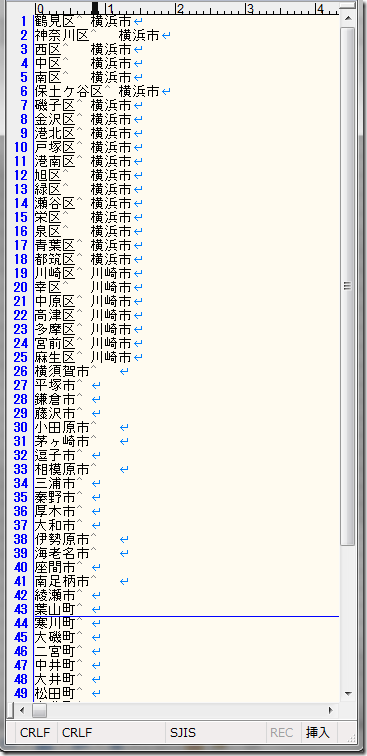Click line number 1 in the gutter
The height and width of the screenshot is (756, 367).
pos(25,21)
